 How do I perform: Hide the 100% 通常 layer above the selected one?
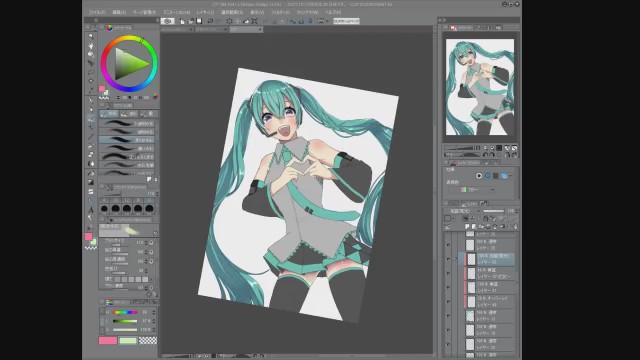448,244
